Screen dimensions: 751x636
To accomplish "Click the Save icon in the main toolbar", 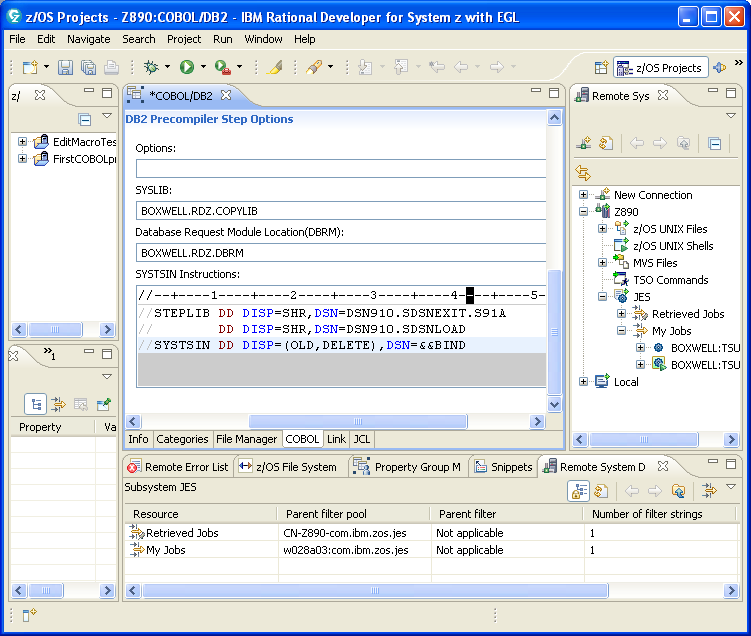I will click(x=65, y=67).
